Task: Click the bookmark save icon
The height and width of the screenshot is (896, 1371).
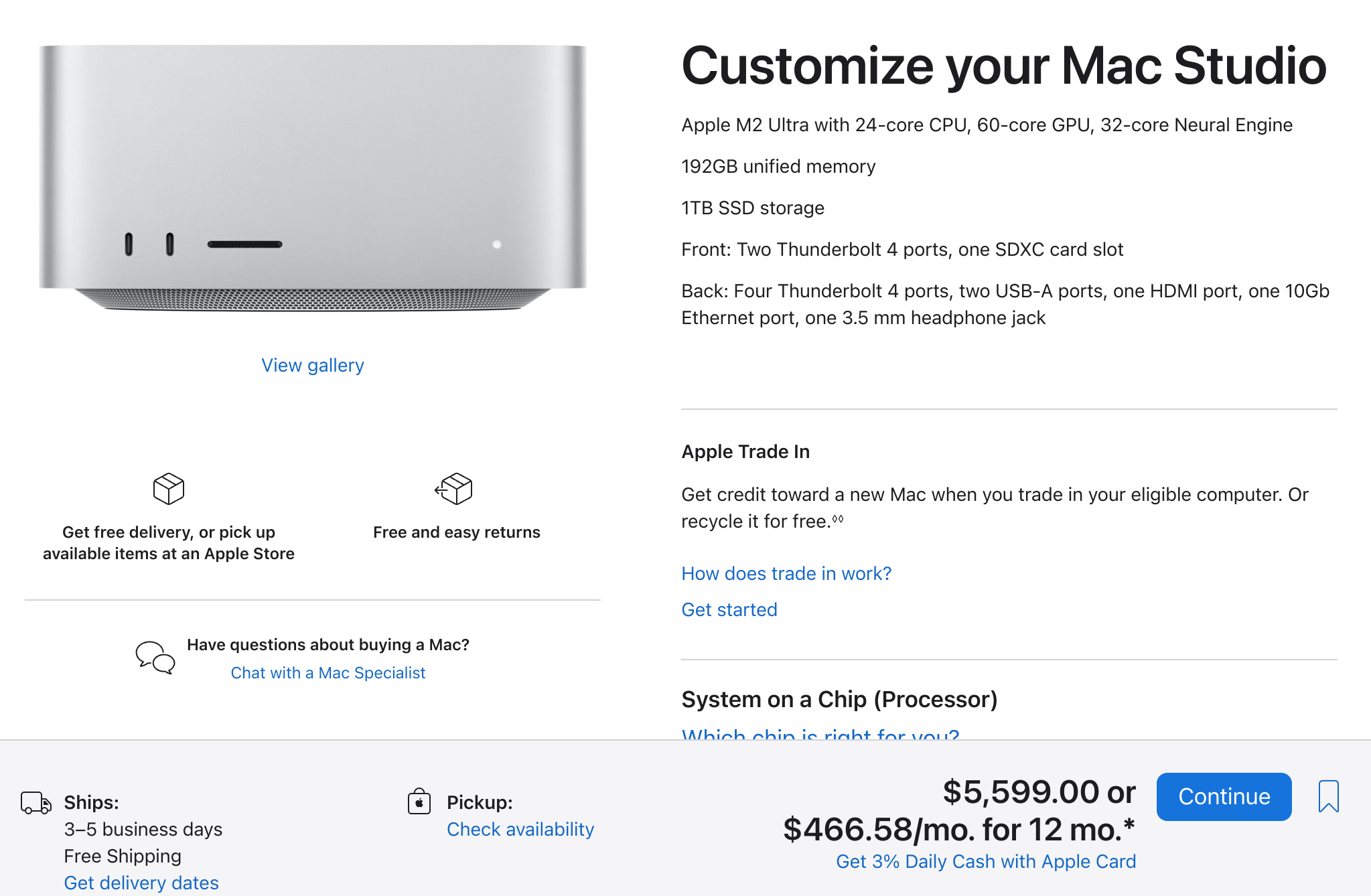Action: pyautogui.click(x=1328, y=796)
